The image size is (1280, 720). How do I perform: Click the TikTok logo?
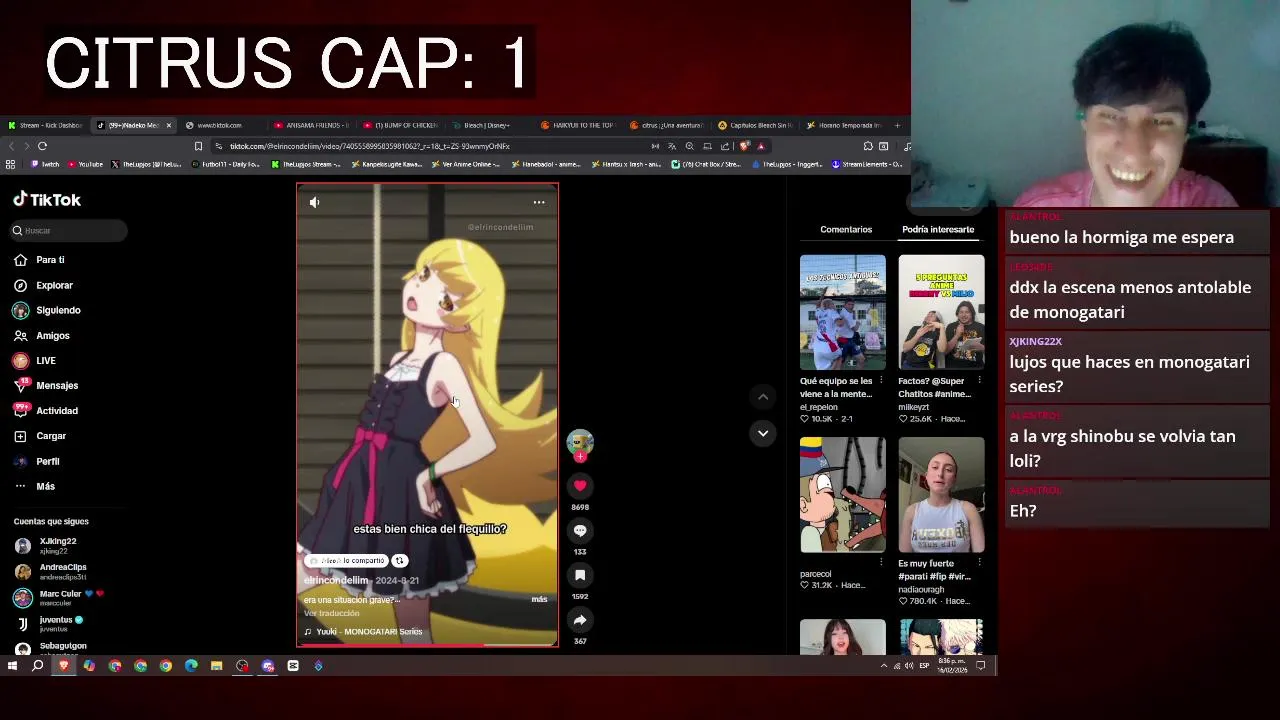[x=47, y=200]
